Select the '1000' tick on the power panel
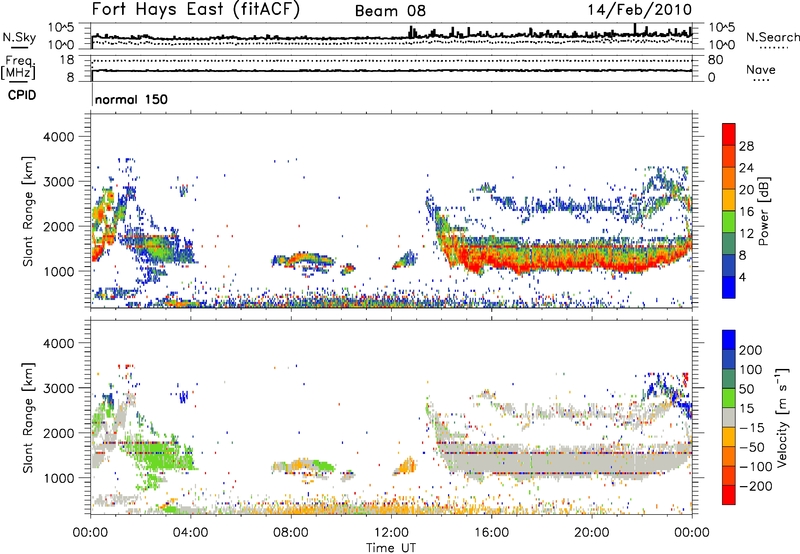Screen dimensions: 800x554 coord(58,271)
